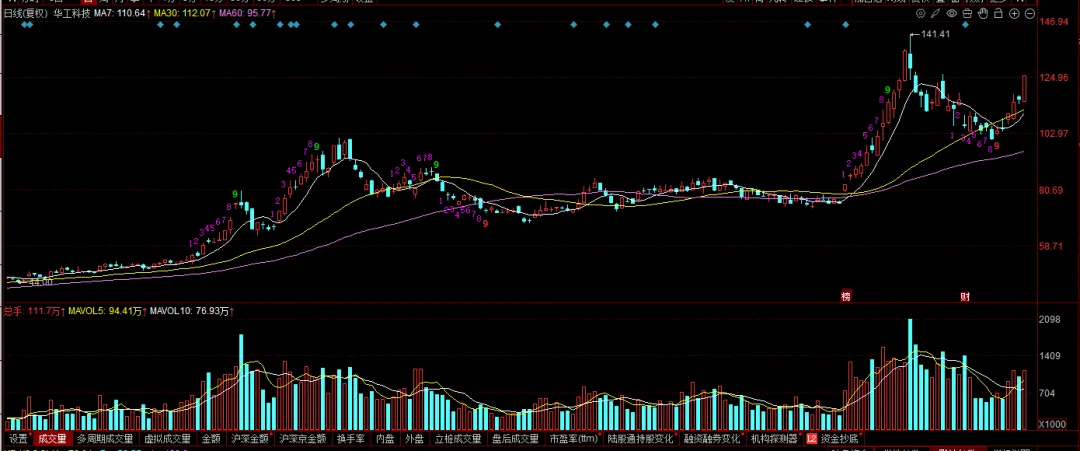
Task: Select the cyan candlestick at the 141.41 high
Action: click(x=910, y=61)
